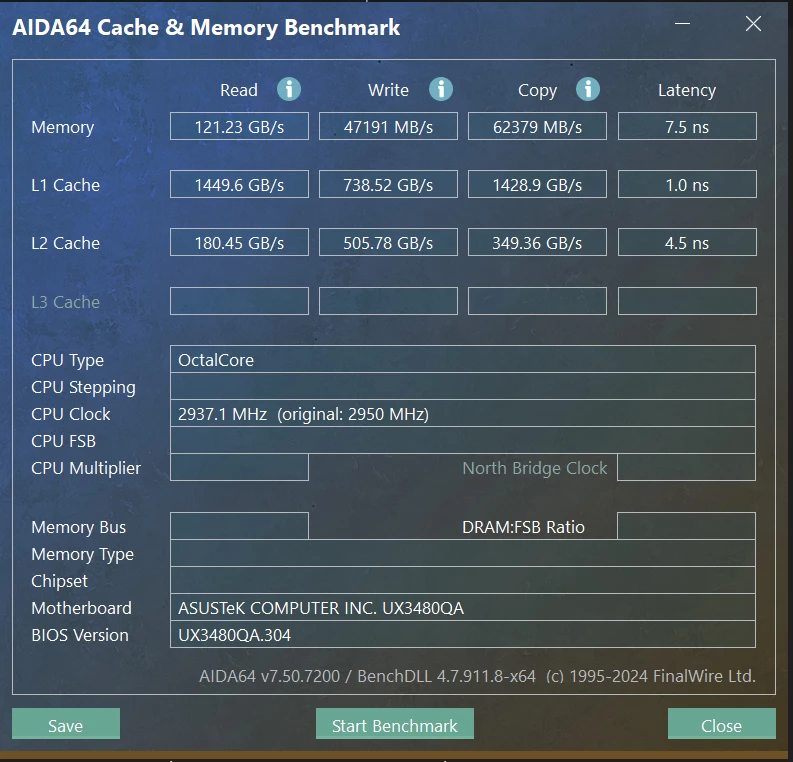Click the empty CPU FSB field

pos(463,440)
